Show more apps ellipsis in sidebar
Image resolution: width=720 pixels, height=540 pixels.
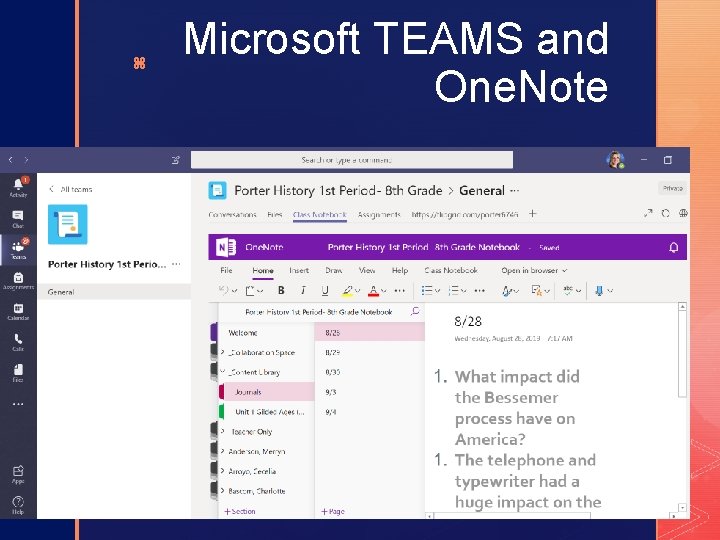18,404
